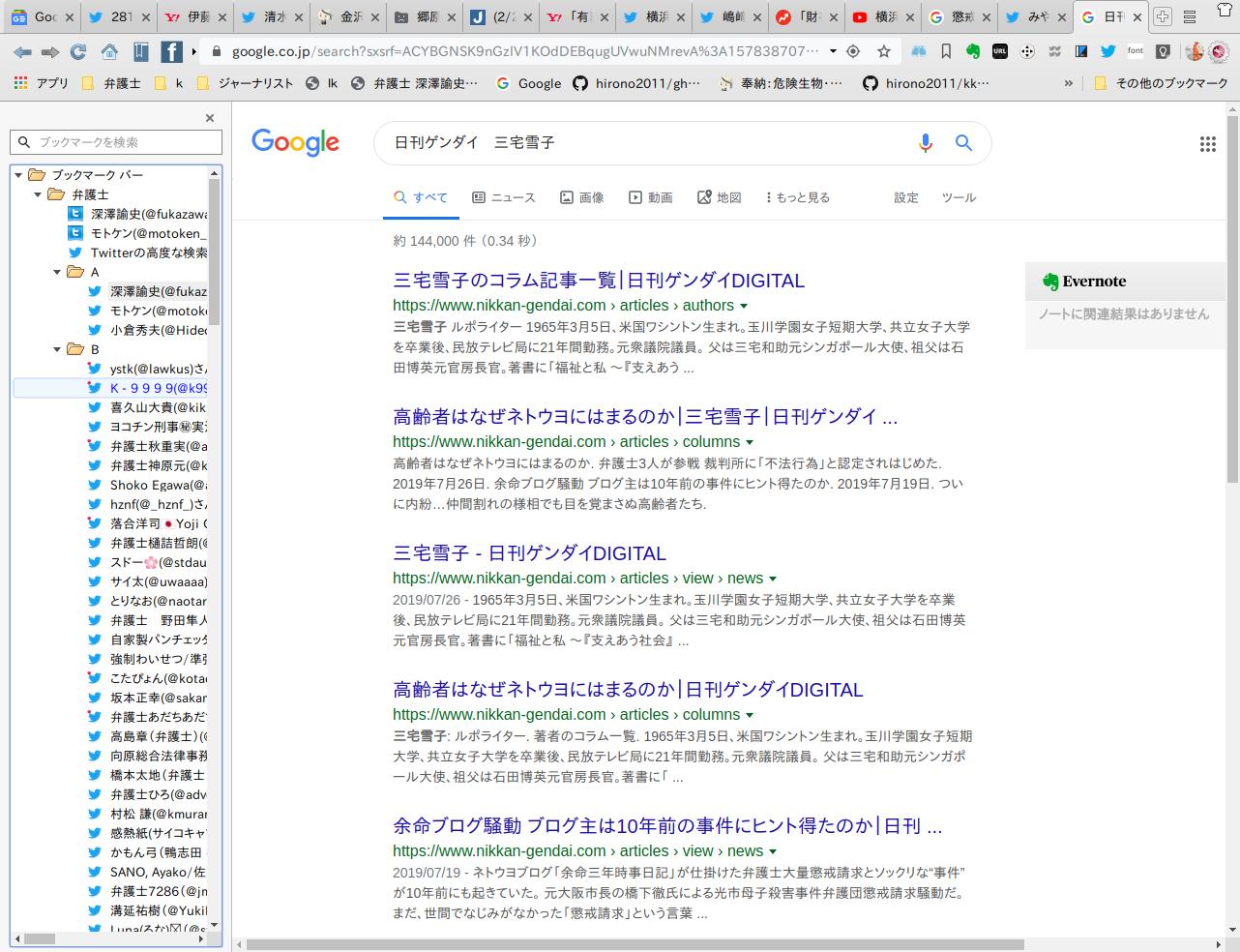Image resolution: width=1240 pixels, height=952 pixels.
Task: Select Twitterの高度な検索 bookmark in tree
Action: 137,253
